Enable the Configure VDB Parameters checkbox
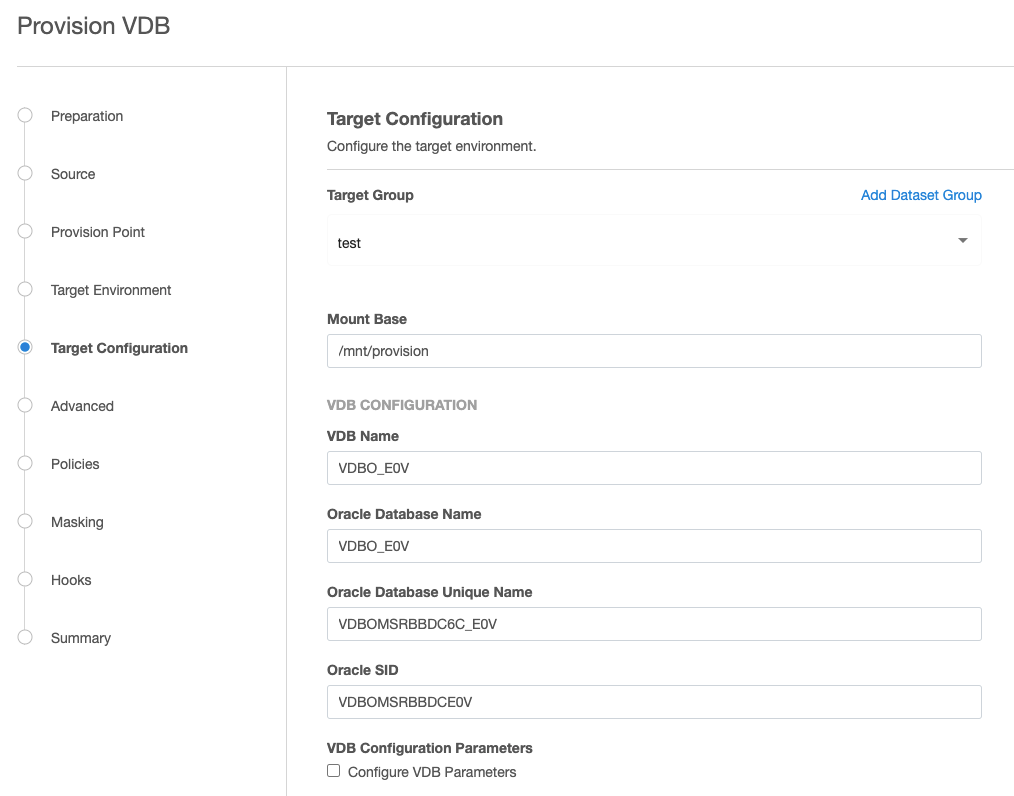 [333, 771]
